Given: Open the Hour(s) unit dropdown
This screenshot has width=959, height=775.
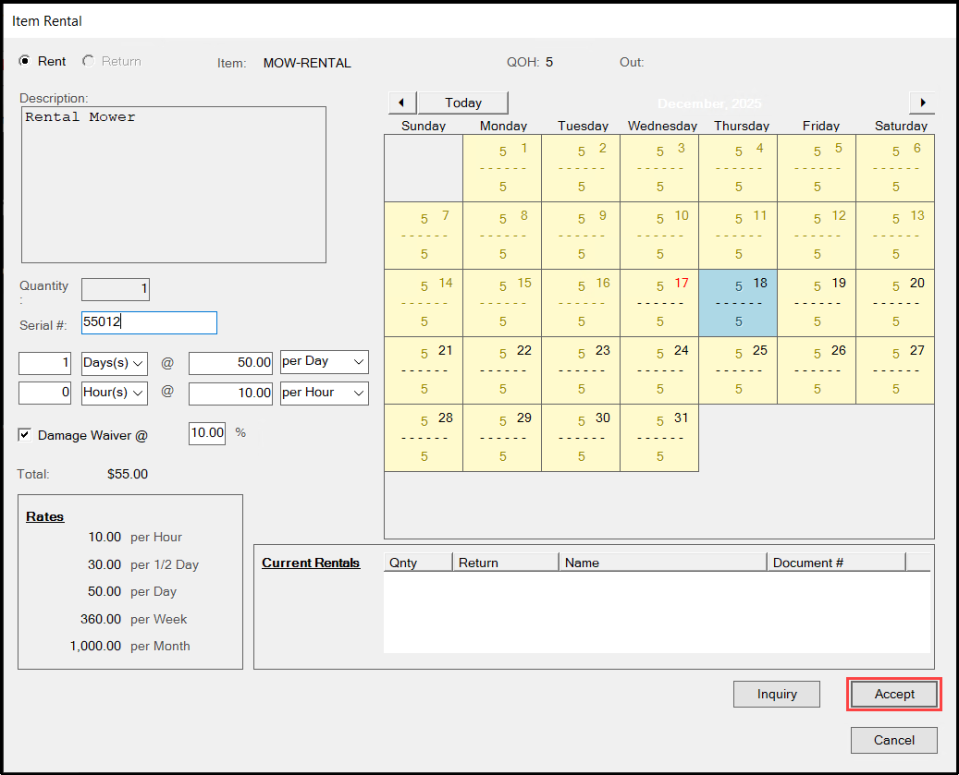Looking at the screenshot, I should [x=114, y=393].
